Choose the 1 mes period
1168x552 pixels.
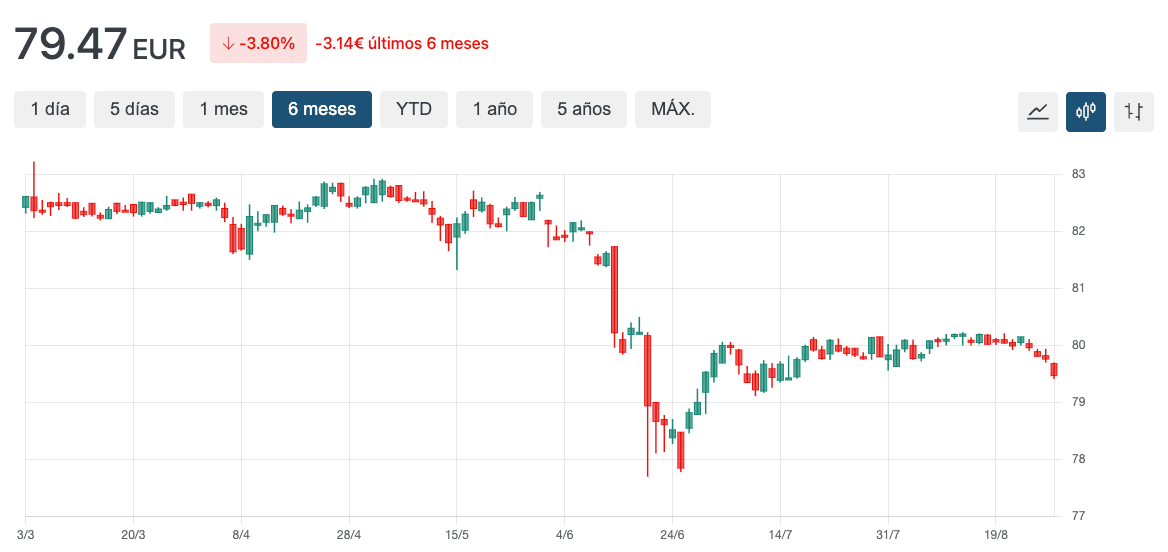coord(223,109)
